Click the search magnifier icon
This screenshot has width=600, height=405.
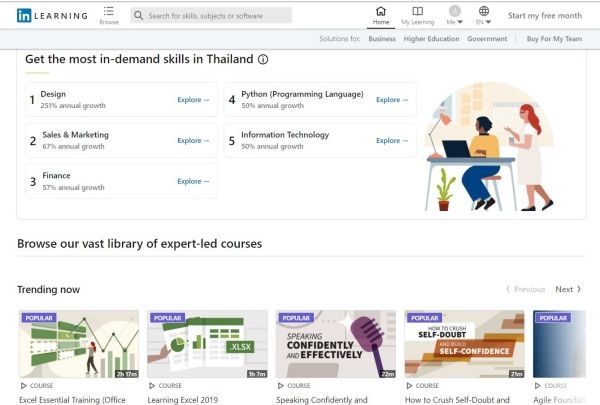[138, 16]
